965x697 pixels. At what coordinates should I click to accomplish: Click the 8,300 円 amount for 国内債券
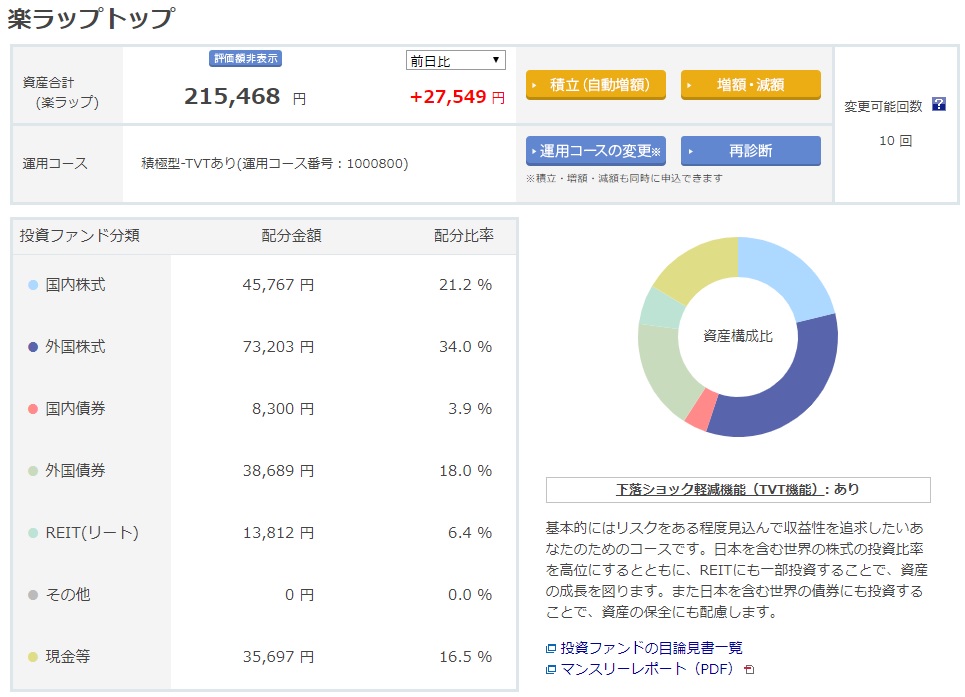283,409
